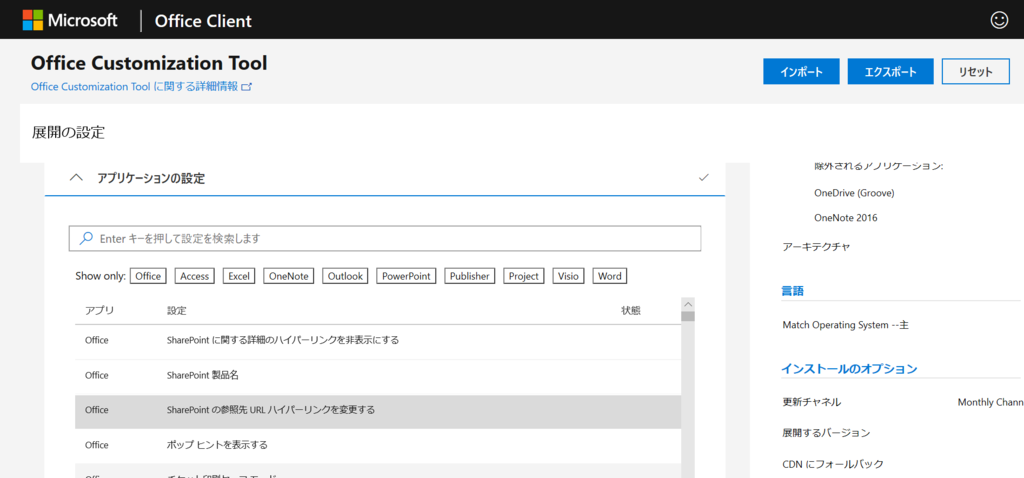This screenshot has height=478, width=1024.
Task: Click the search magnifier icon
Action: point(86,238)
